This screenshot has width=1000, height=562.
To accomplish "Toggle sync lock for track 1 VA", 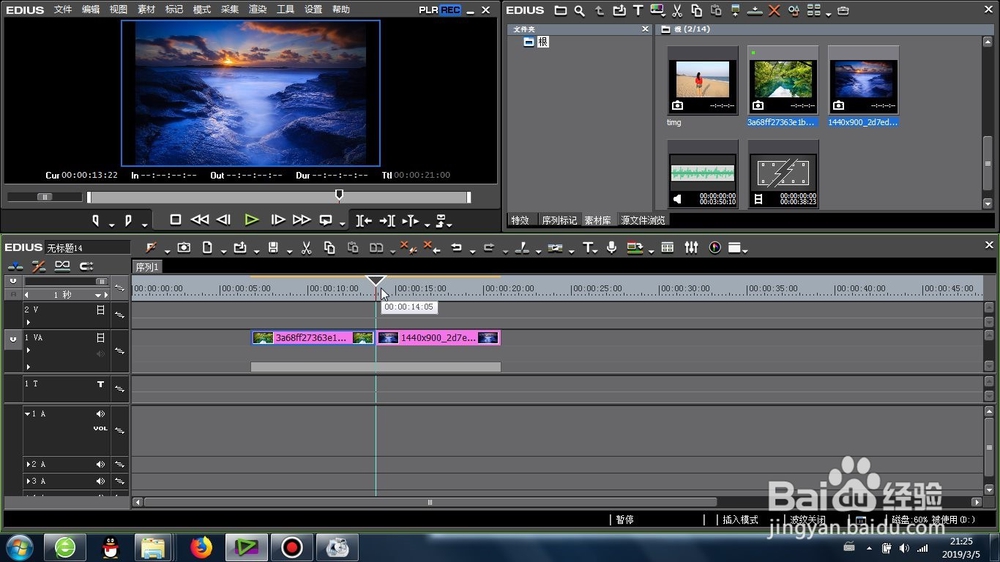I will 119,351.
